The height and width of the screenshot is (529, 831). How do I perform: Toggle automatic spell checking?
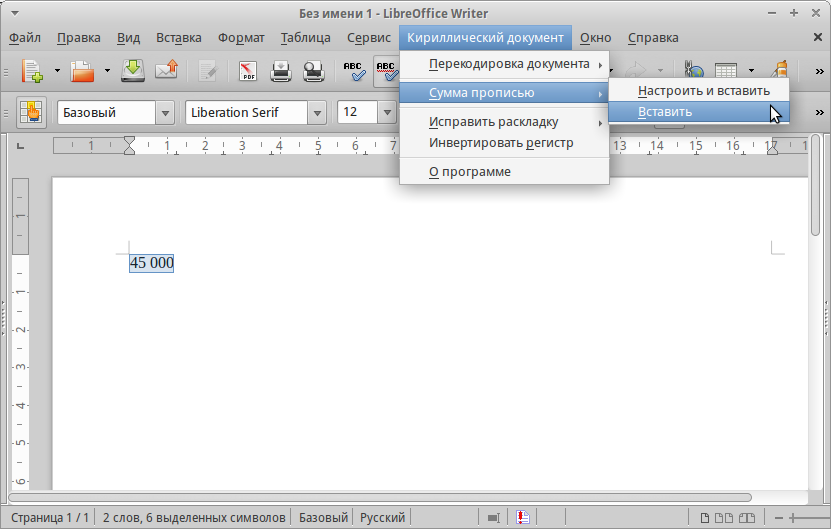[x=386, y=71]
